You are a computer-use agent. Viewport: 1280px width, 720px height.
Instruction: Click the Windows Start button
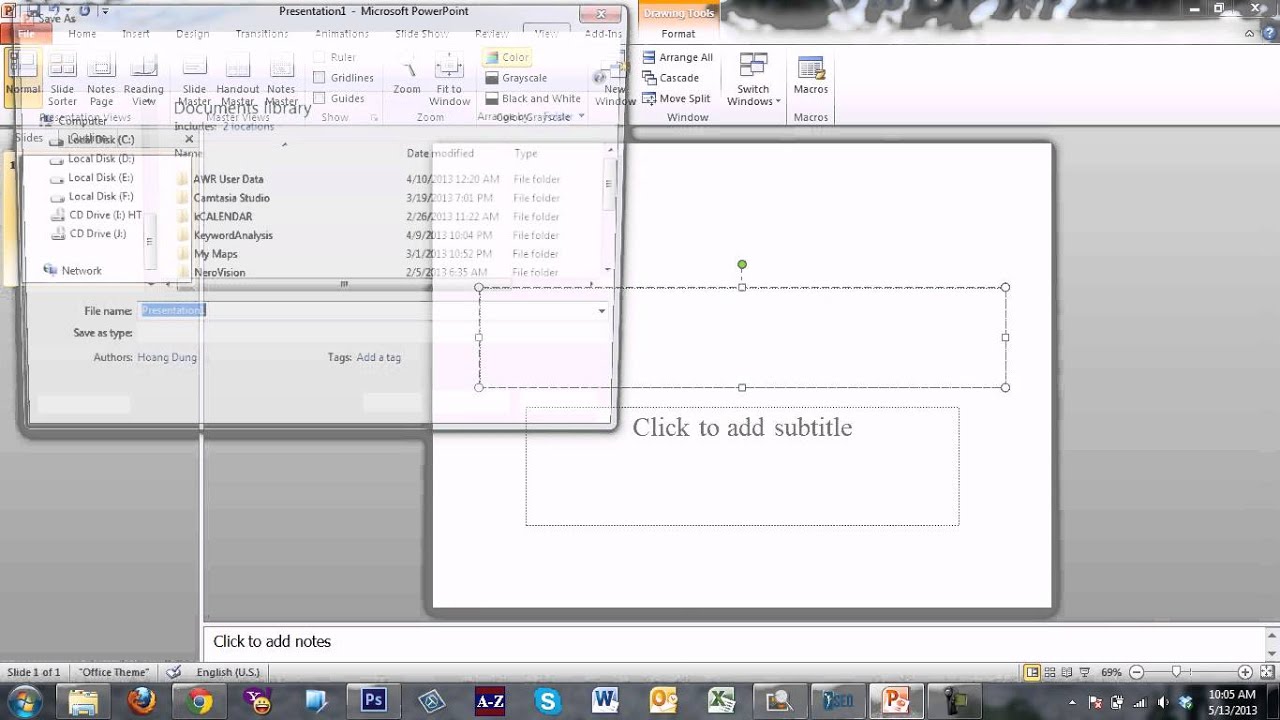pos(25,701)
